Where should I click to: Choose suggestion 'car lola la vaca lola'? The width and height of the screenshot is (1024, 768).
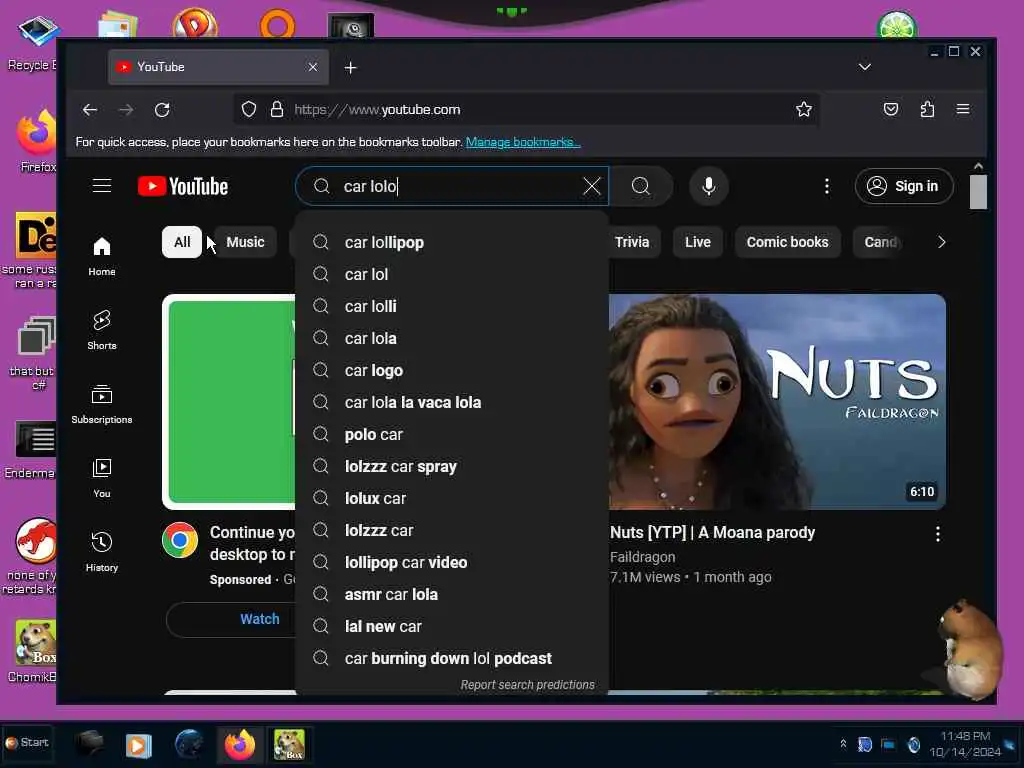click(x=452, y=402)
